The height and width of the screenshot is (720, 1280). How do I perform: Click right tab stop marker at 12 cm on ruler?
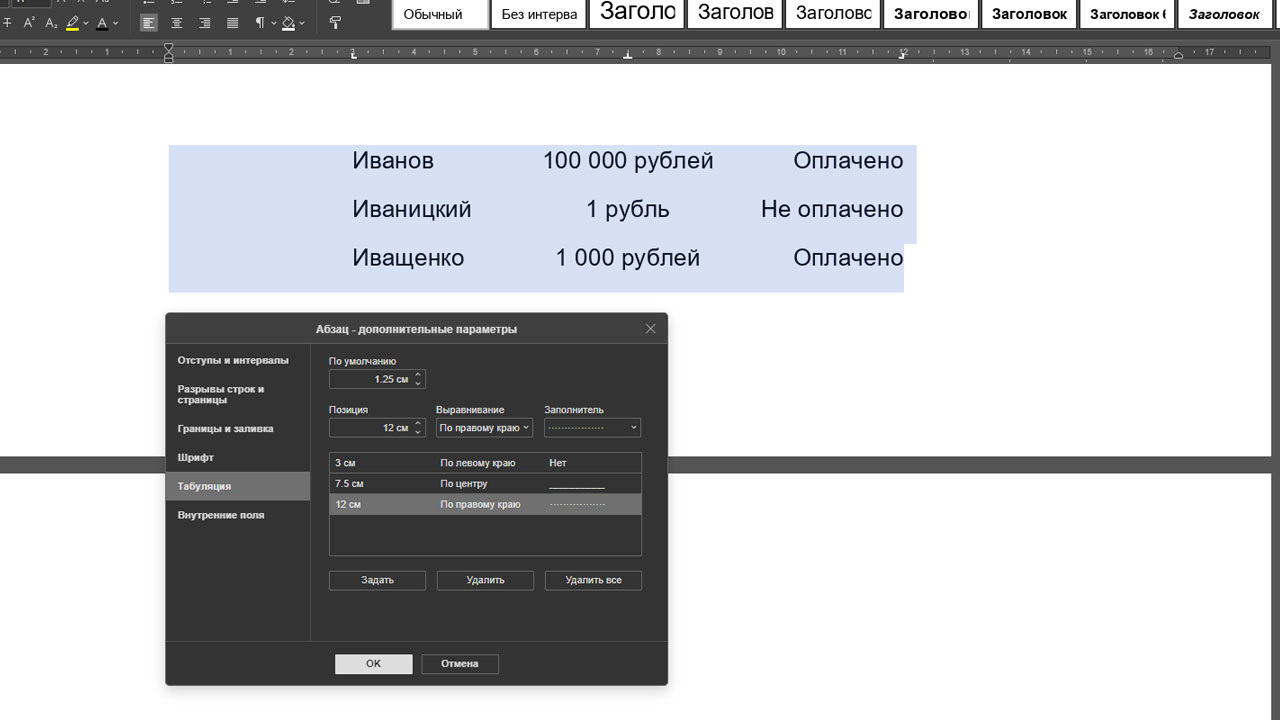[901, 56]
